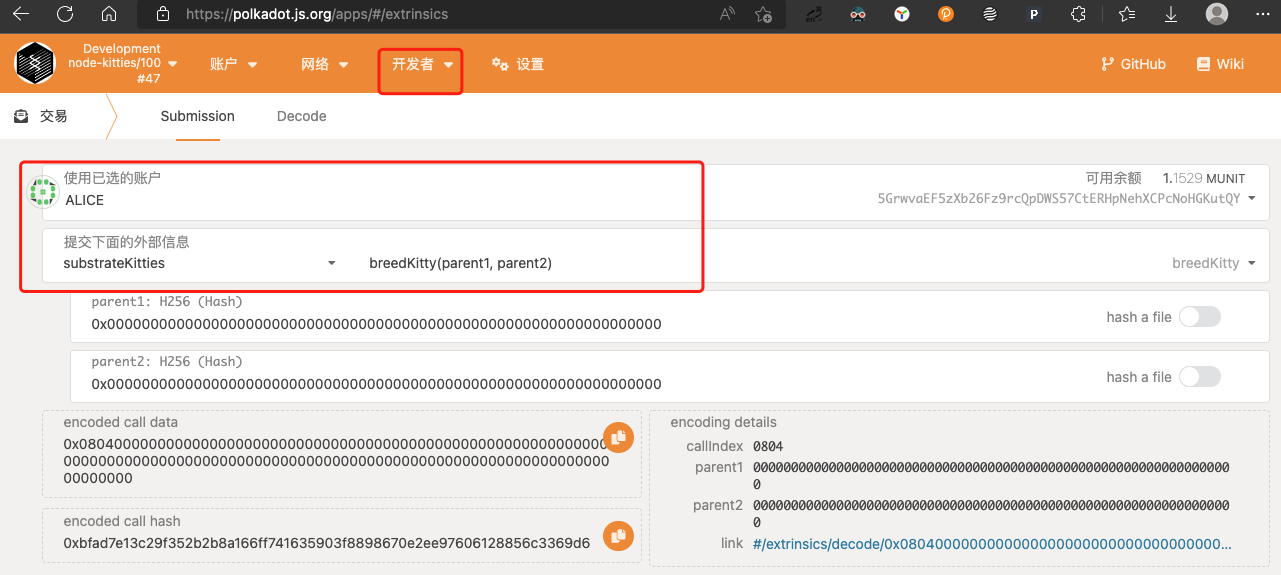Open the Wiki link
The image size is (1281, 575).
[1220, 64]
